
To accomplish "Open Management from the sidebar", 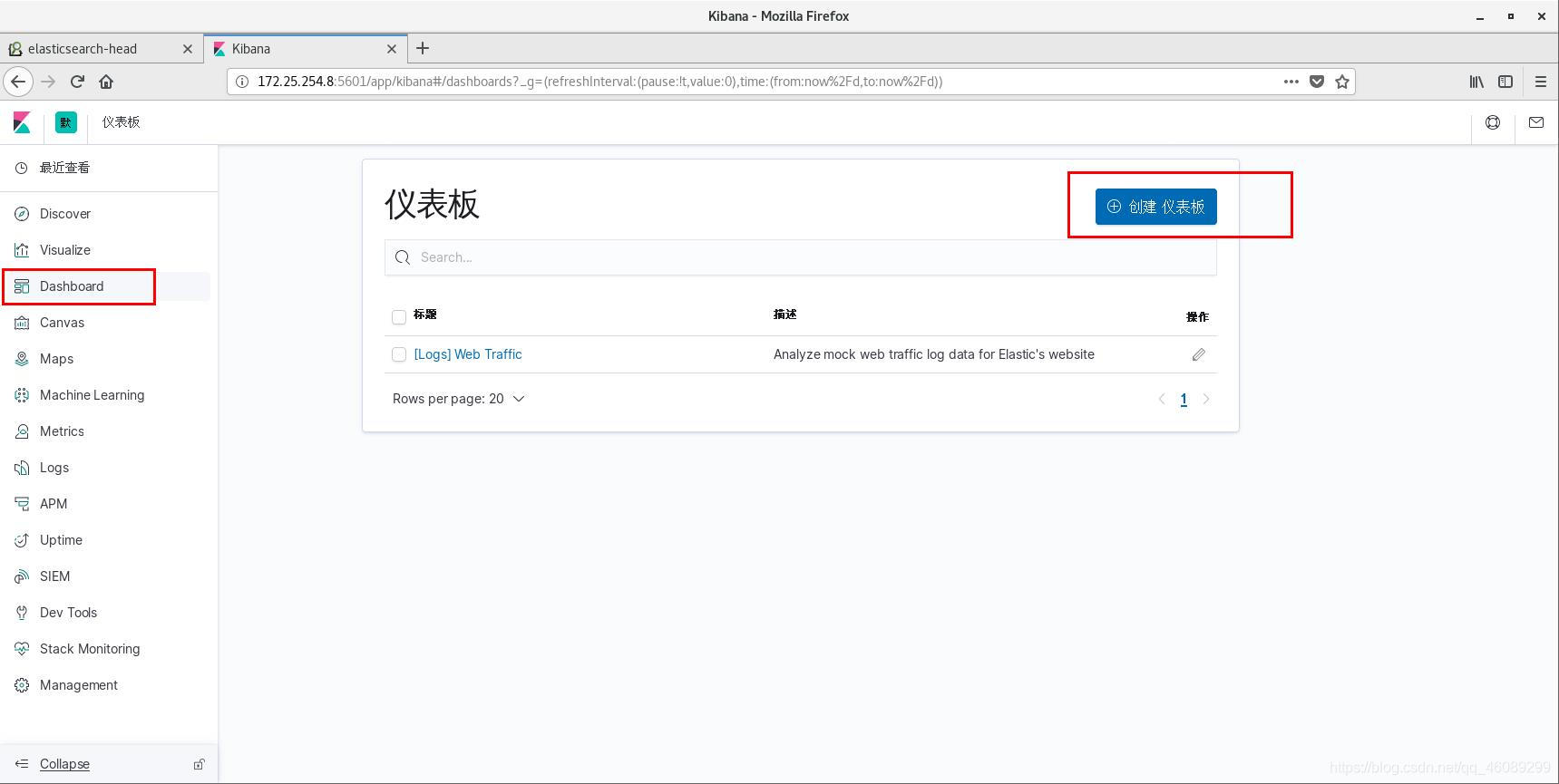I will coord(79,685).
